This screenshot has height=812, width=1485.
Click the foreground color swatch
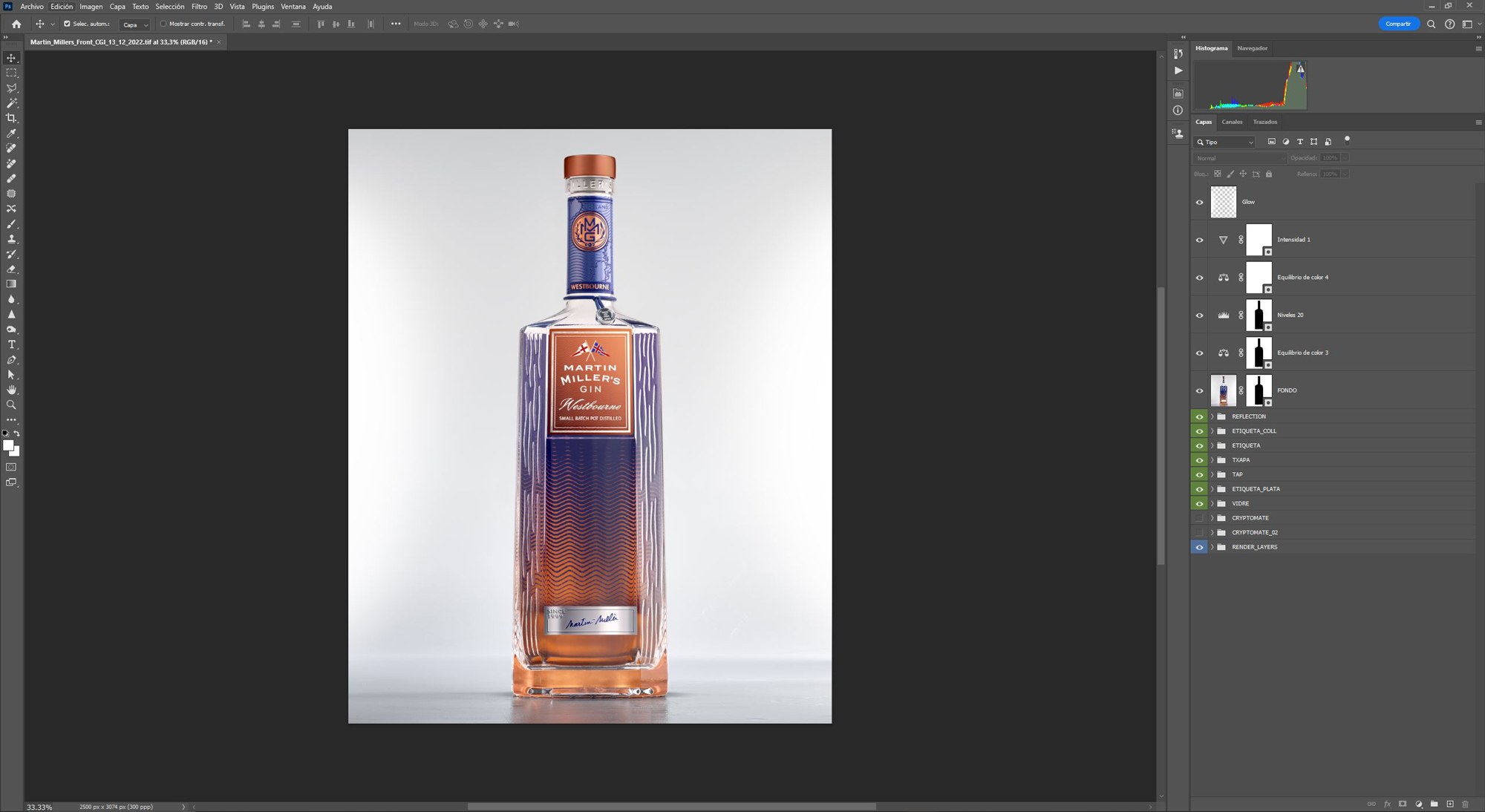tap(8, 445)
